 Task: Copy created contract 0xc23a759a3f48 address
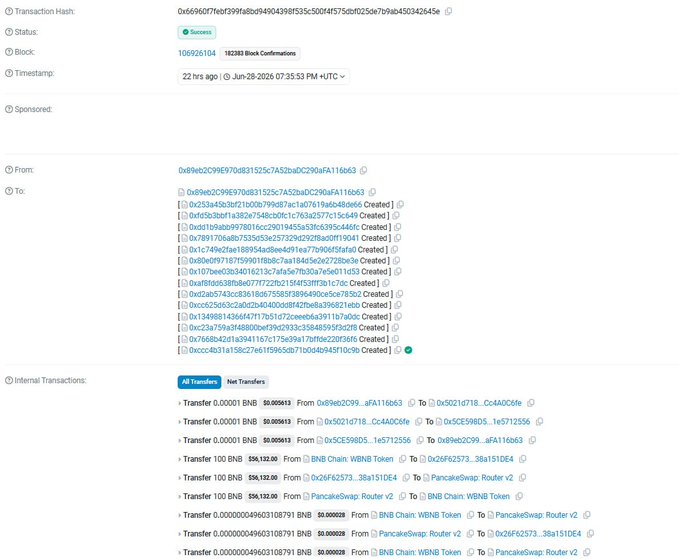tap(395, 328)
